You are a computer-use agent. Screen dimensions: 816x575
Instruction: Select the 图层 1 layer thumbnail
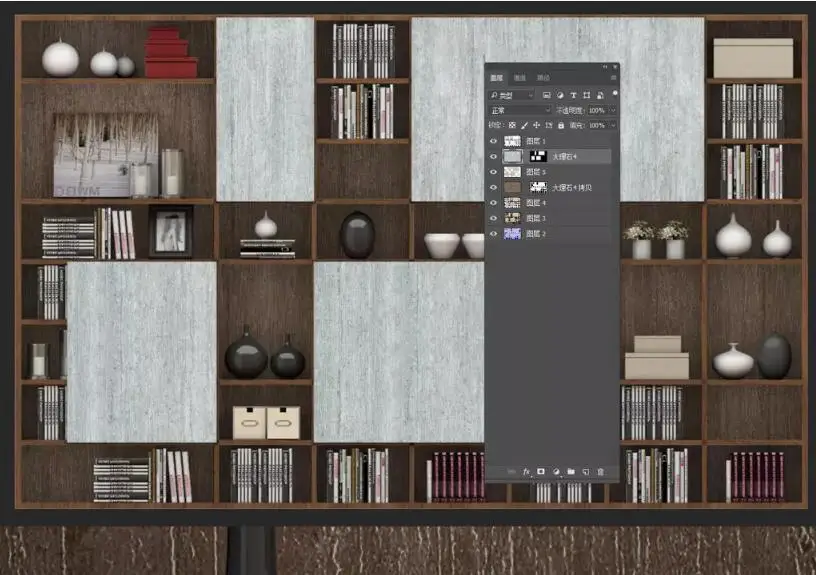[512, 141]
